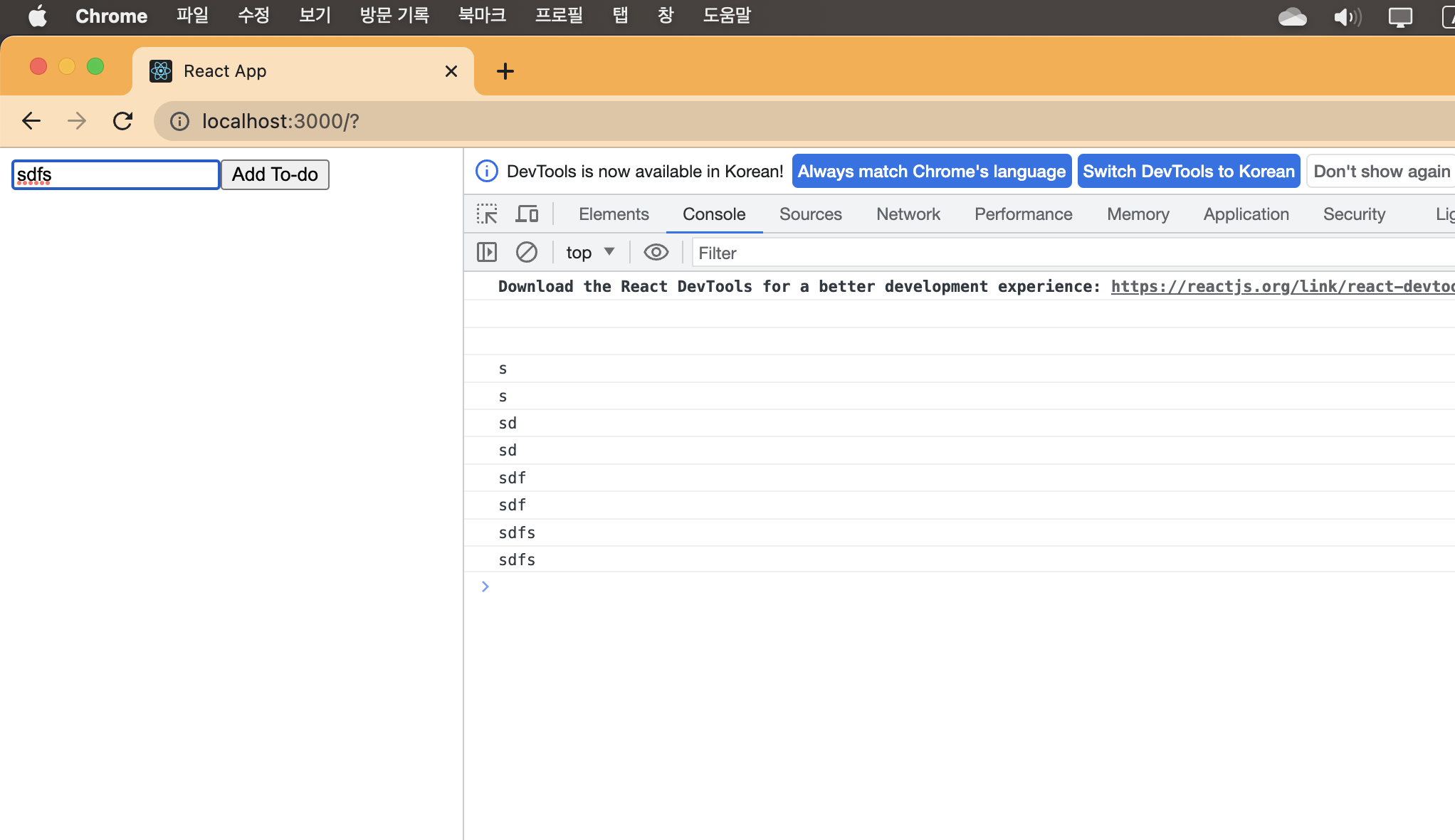Open the 북마크 menu in the menu bar
1455x840 pixels.
[482, 16]
